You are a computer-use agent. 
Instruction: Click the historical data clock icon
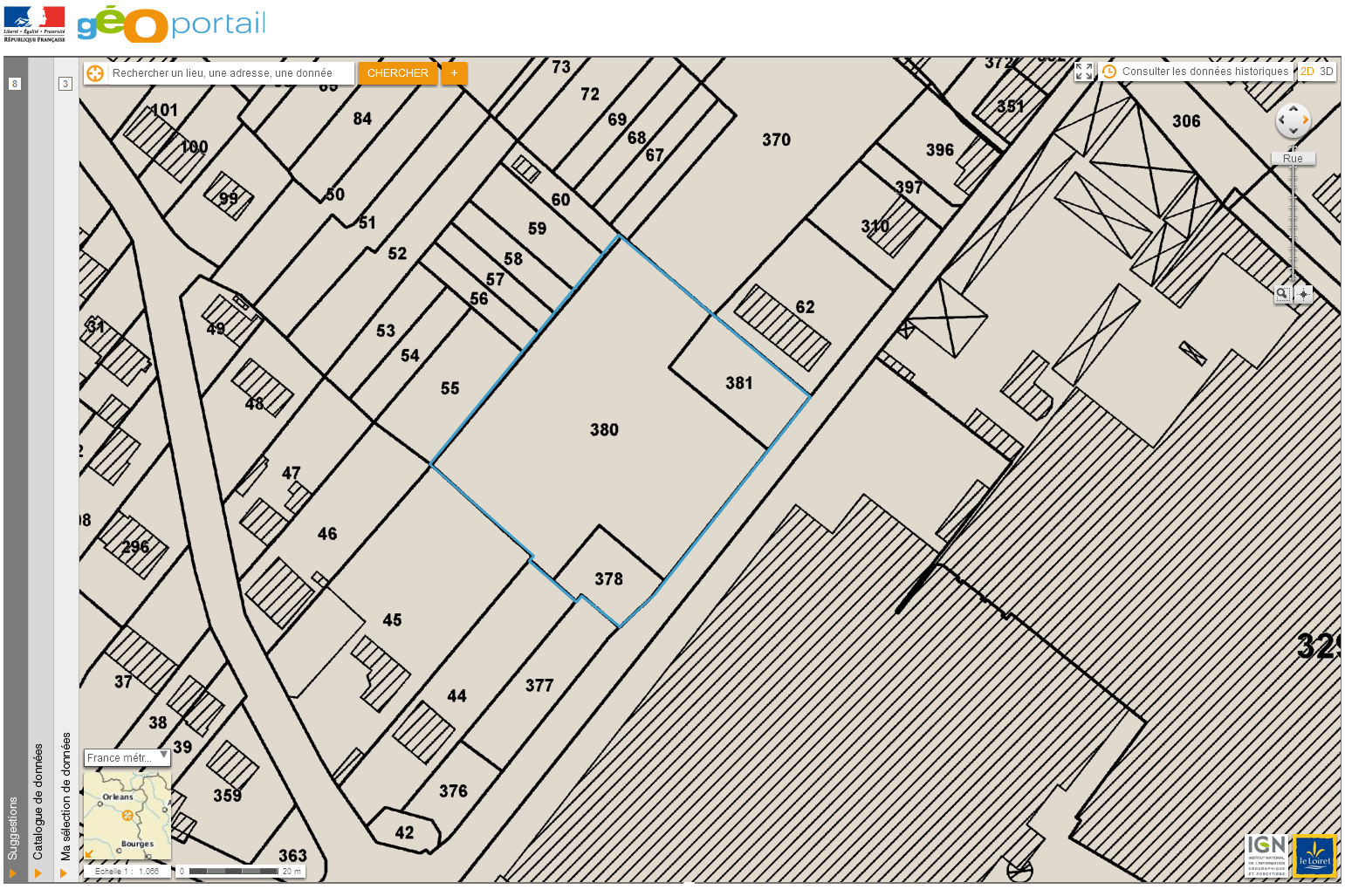1109,72
